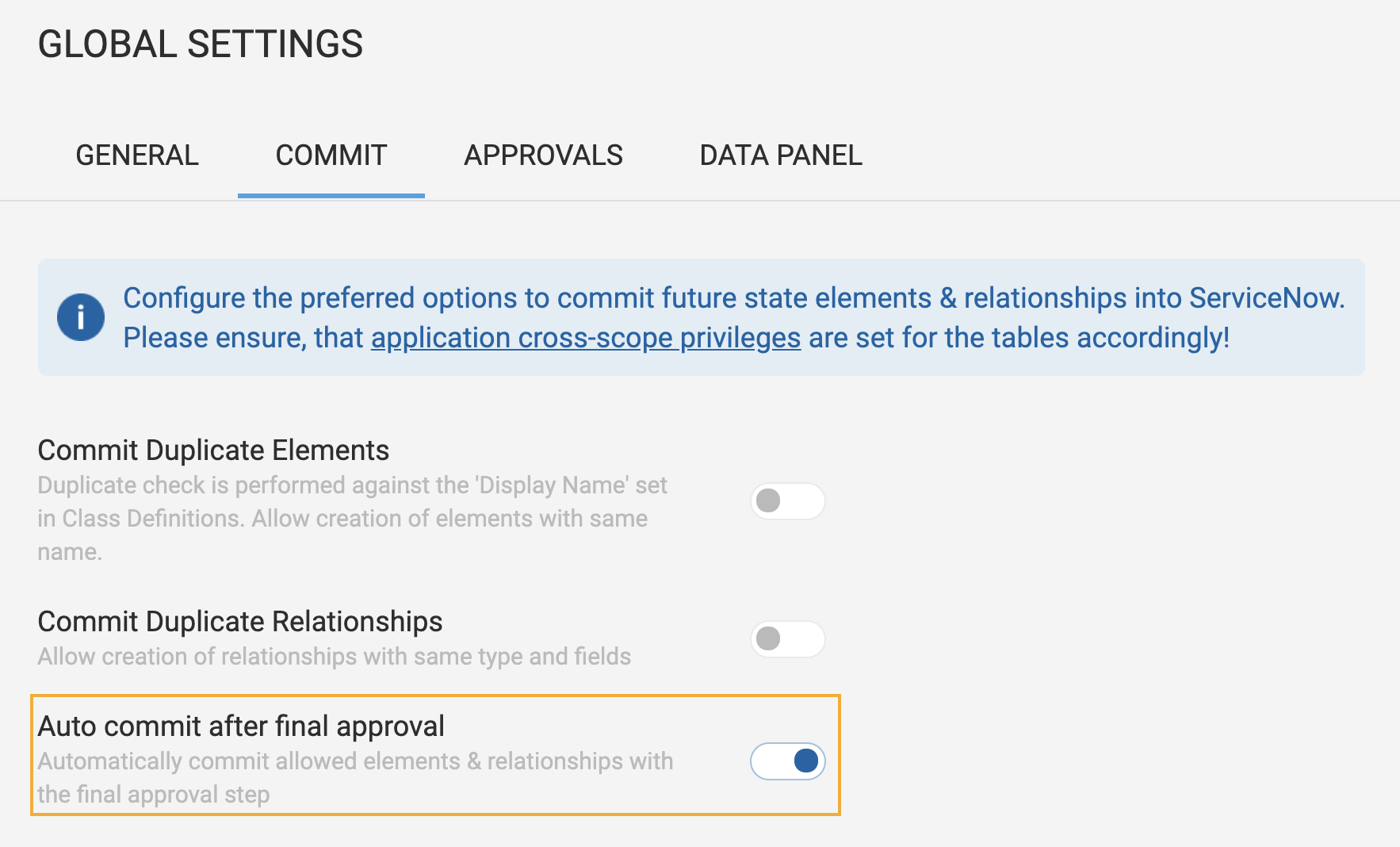Click the 'Please ensure, that' banner text
This screenshot has width=1400, height=847.
(243, 338)
